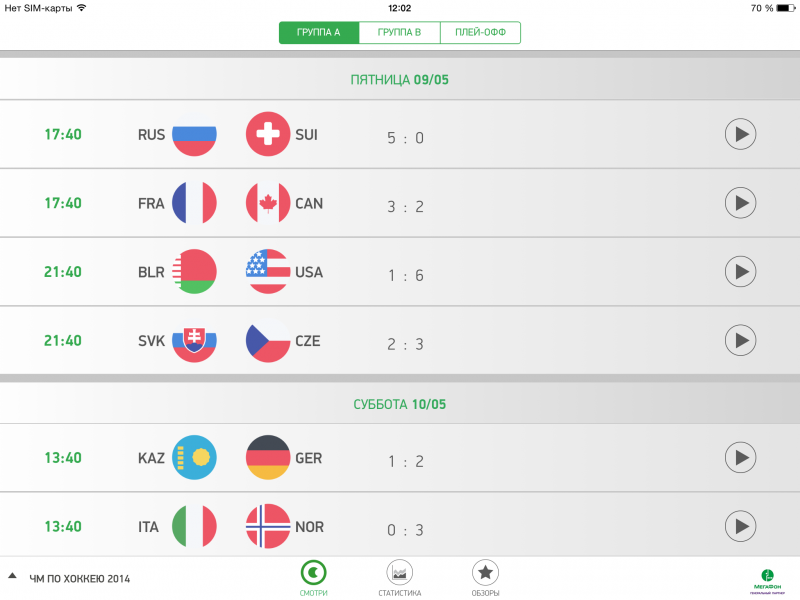The height and width of the screenshot is (600, 800).
Task: Switch to the Плей-офф tab
Action: coord(480,33)
